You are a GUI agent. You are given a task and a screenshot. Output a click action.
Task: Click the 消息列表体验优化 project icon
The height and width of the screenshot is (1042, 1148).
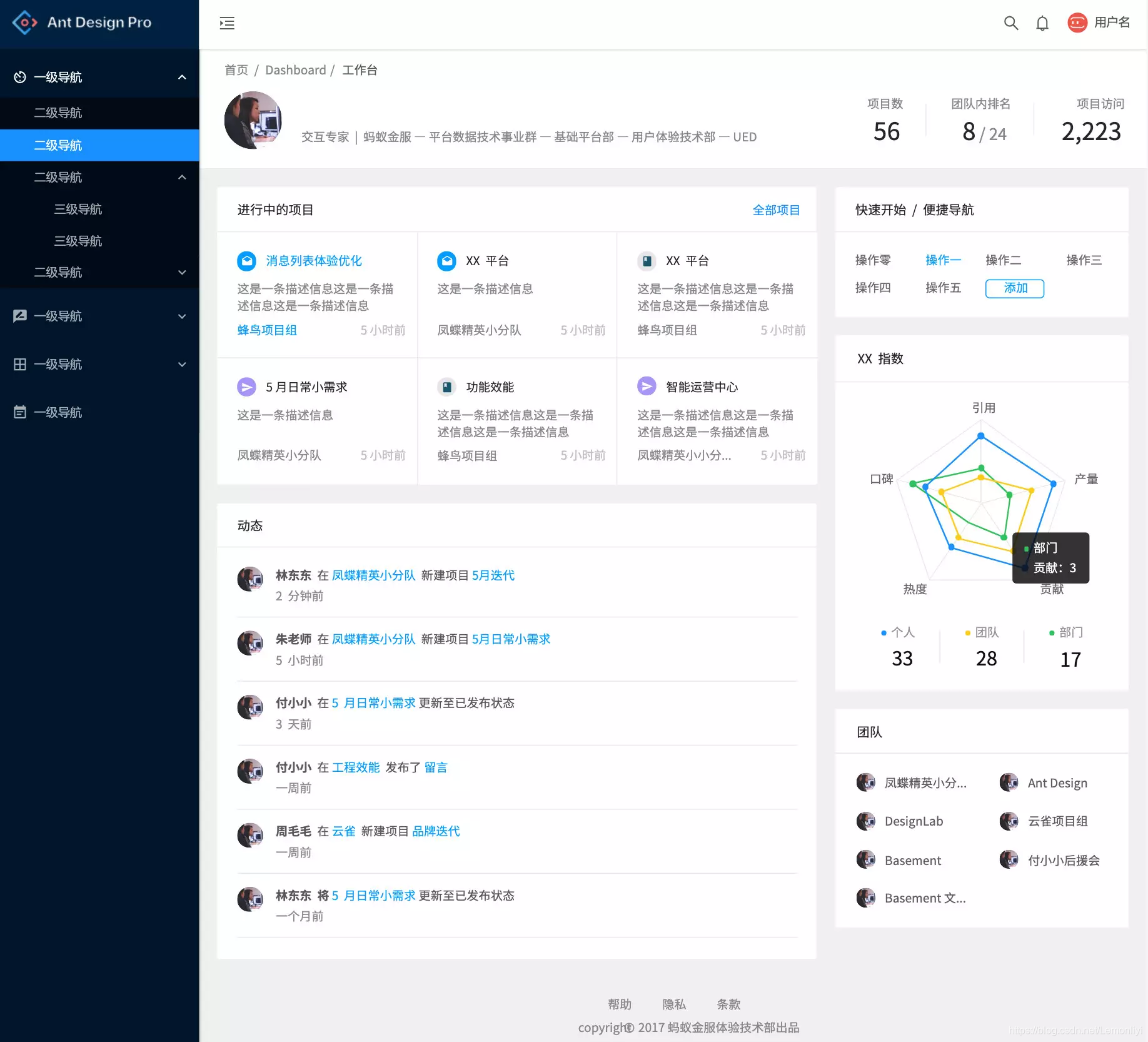[246, 261]
